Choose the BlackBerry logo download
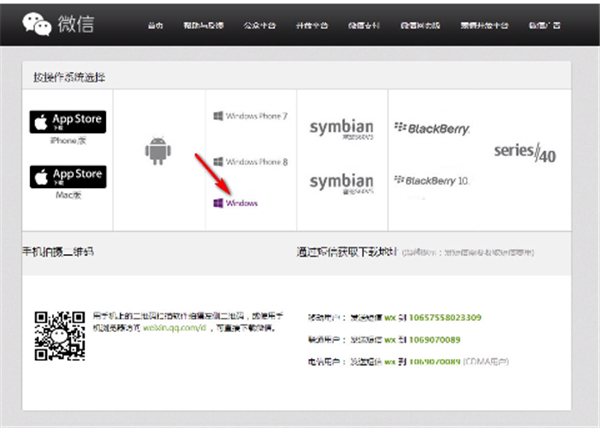Screen dimensions: 600x428 432,129
